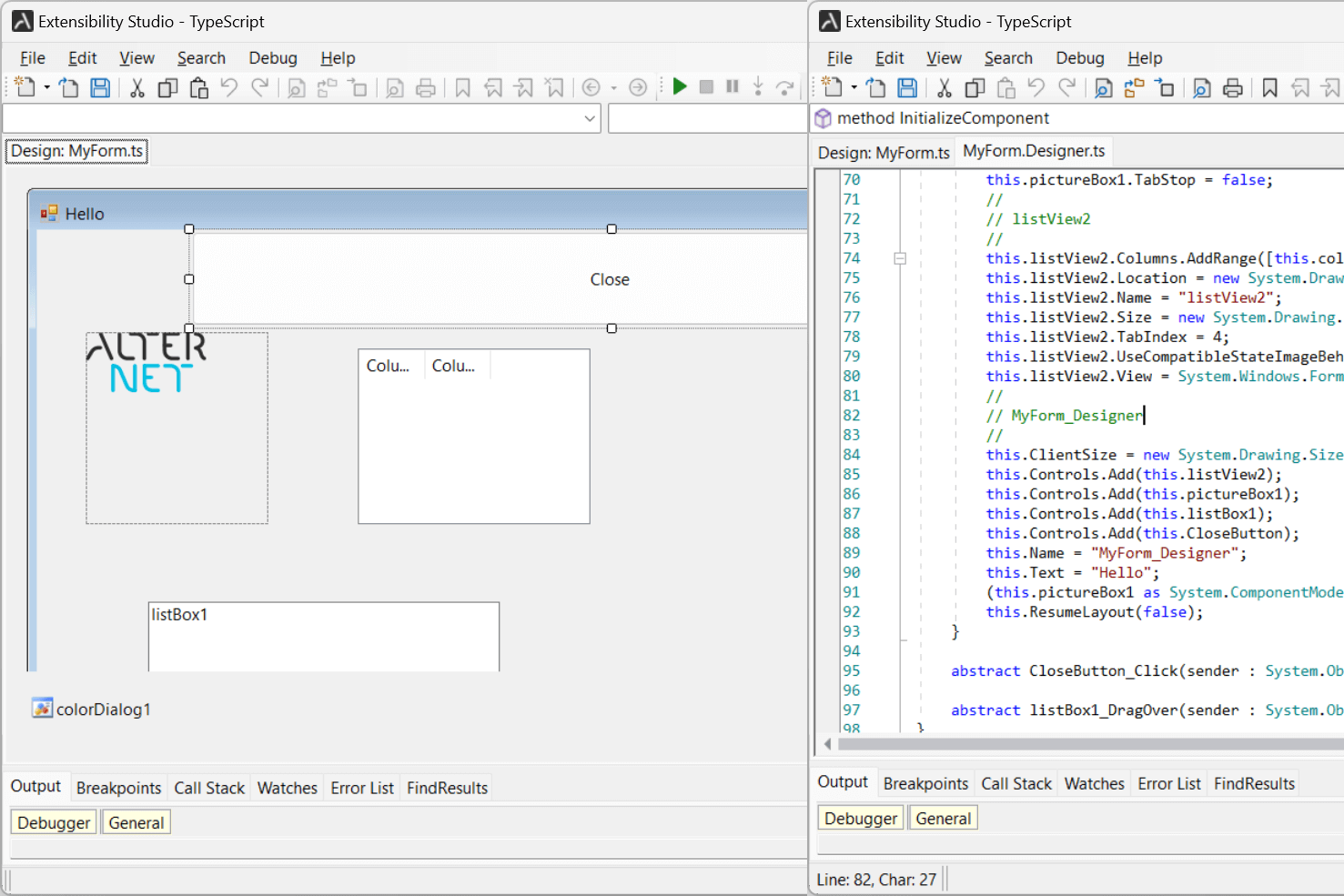Open method InitializeComponent navigation combo box

1077,118
